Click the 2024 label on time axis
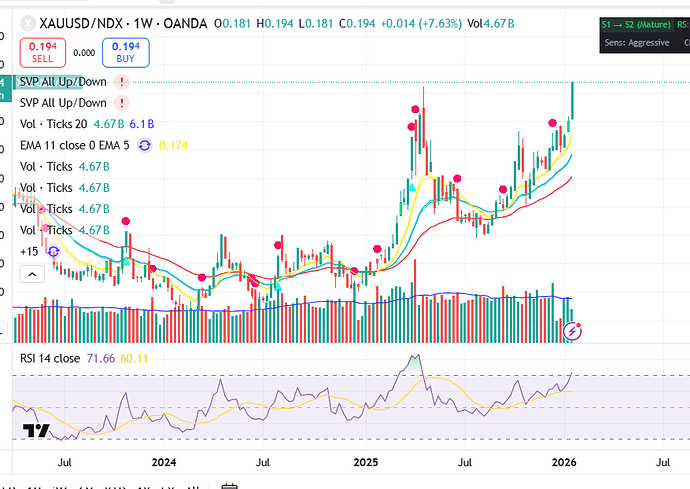This screenshot has width=690, height=489. (164, 462)
